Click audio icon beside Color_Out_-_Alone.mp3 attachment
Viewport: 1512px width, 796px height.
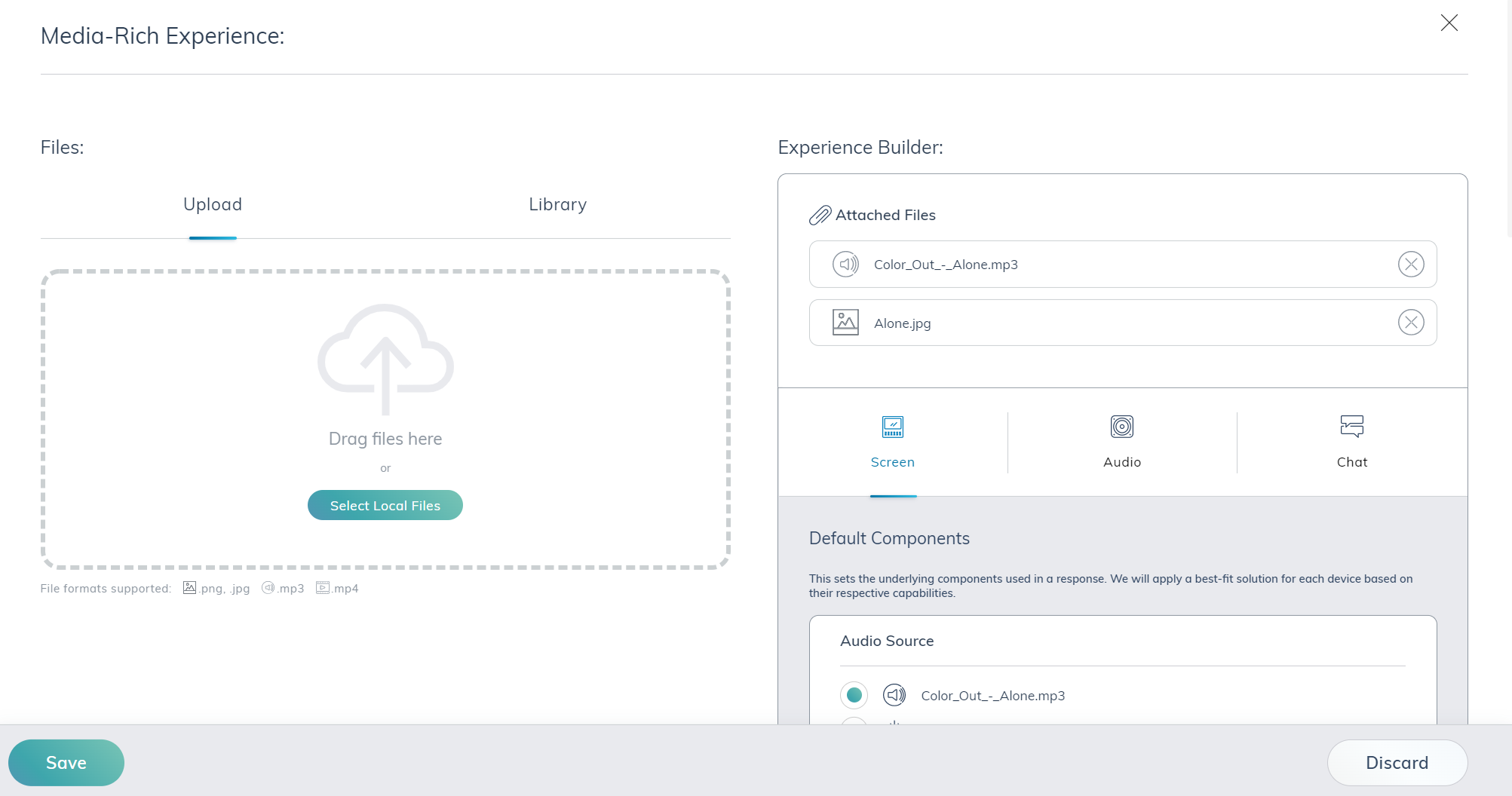pos(845,265)
